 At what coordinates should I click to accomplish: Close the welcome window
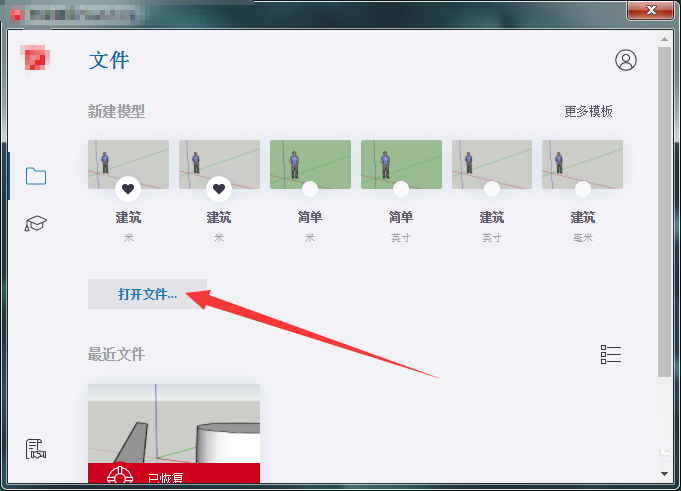pyautogui.click(x=650, y=10)
